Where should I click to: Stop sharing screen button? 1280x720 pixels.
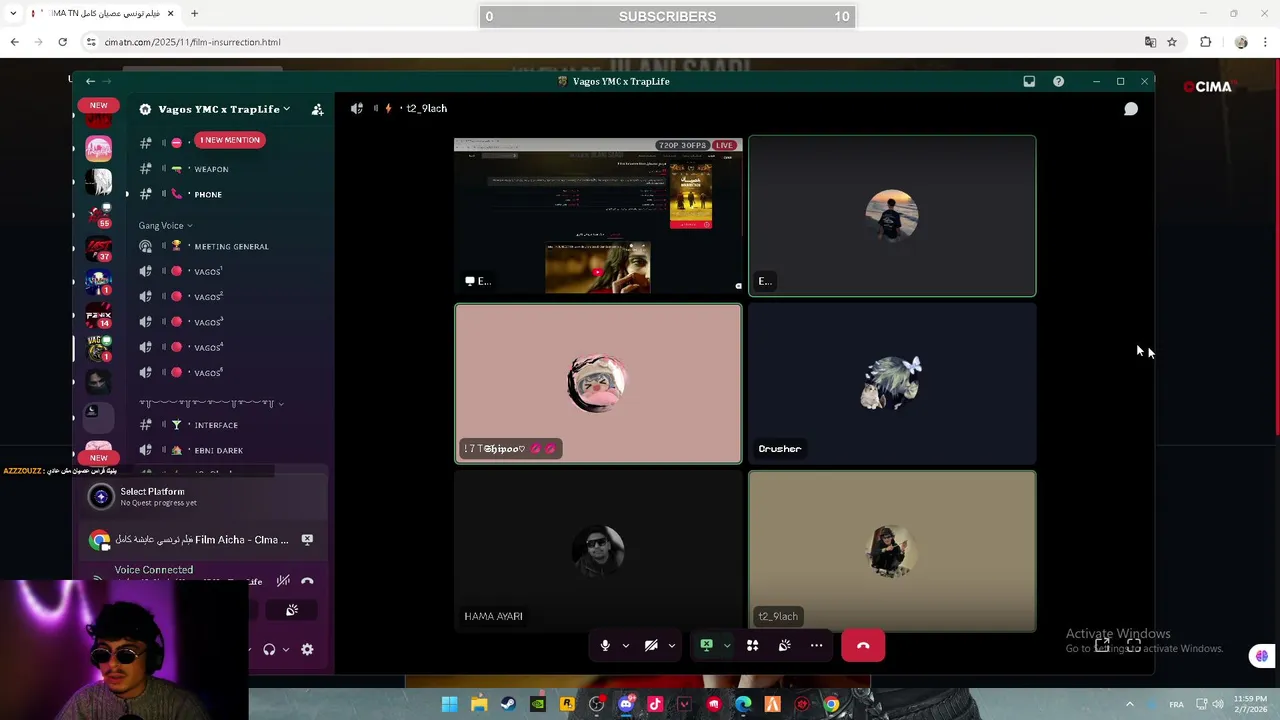(706, 646)
